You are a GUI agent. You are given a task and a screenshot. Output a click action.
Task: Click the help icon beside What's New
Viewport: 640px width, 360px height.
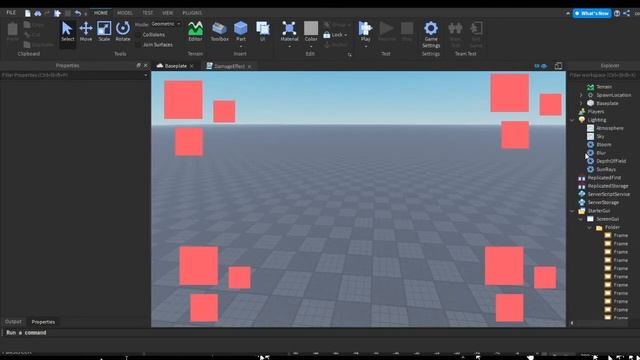[617, 13]
